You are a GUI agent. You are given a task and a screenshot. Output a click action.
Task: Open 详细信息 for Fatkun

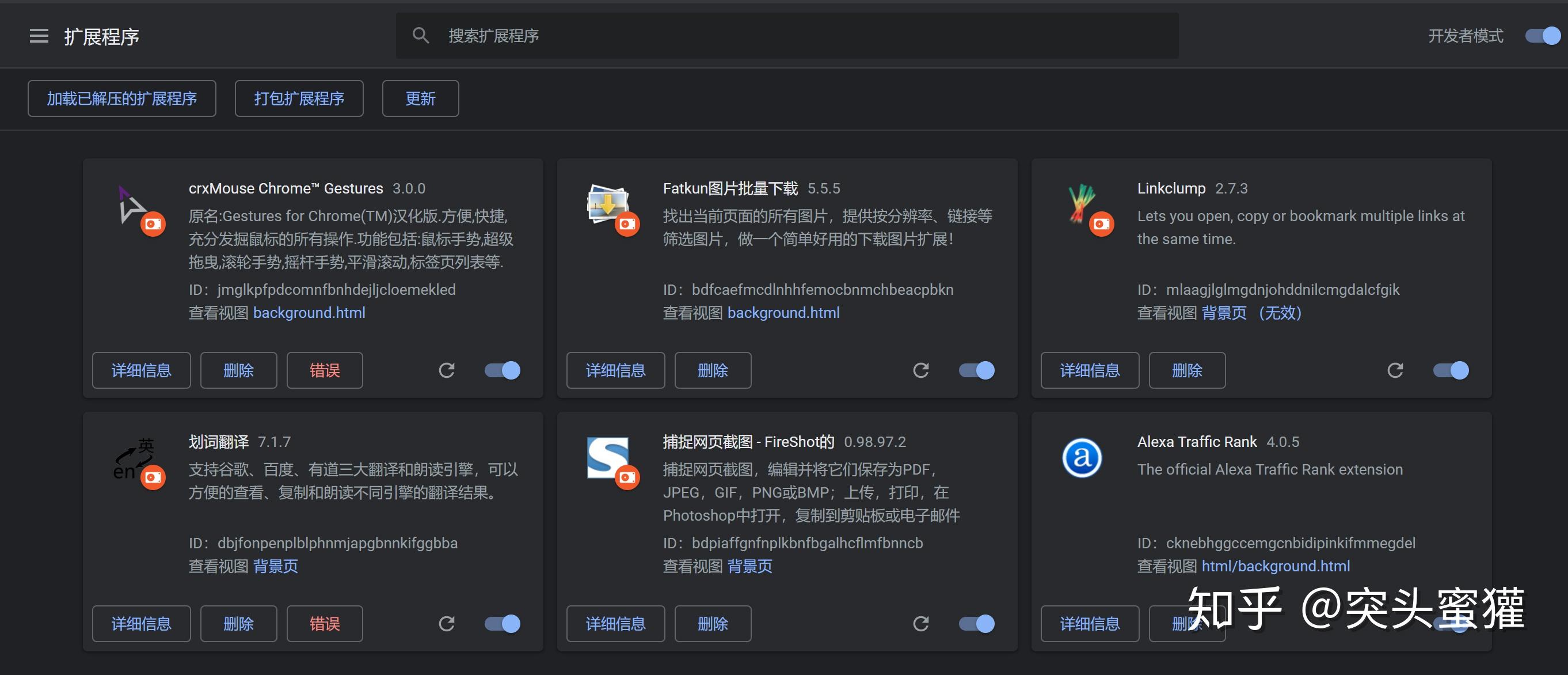(x=615, y=370)
